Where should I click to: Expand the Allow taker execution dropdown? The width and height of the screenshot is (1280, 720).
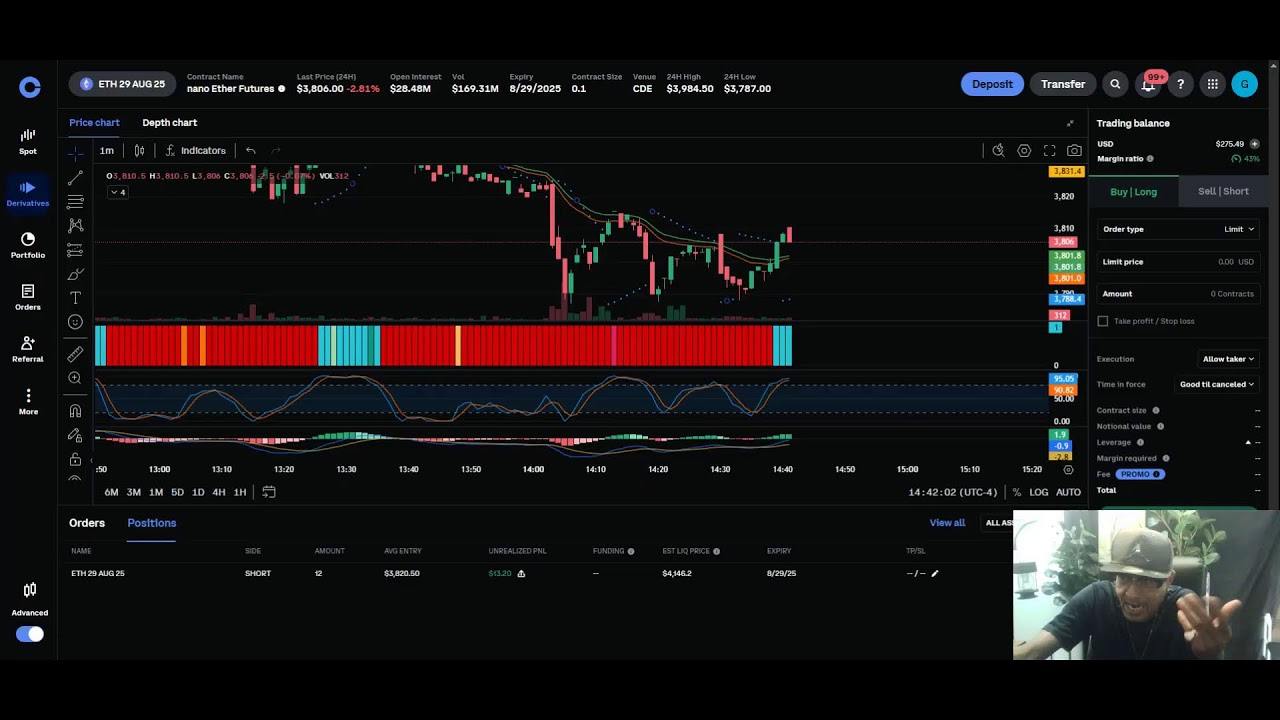[x=1228, y=359]
